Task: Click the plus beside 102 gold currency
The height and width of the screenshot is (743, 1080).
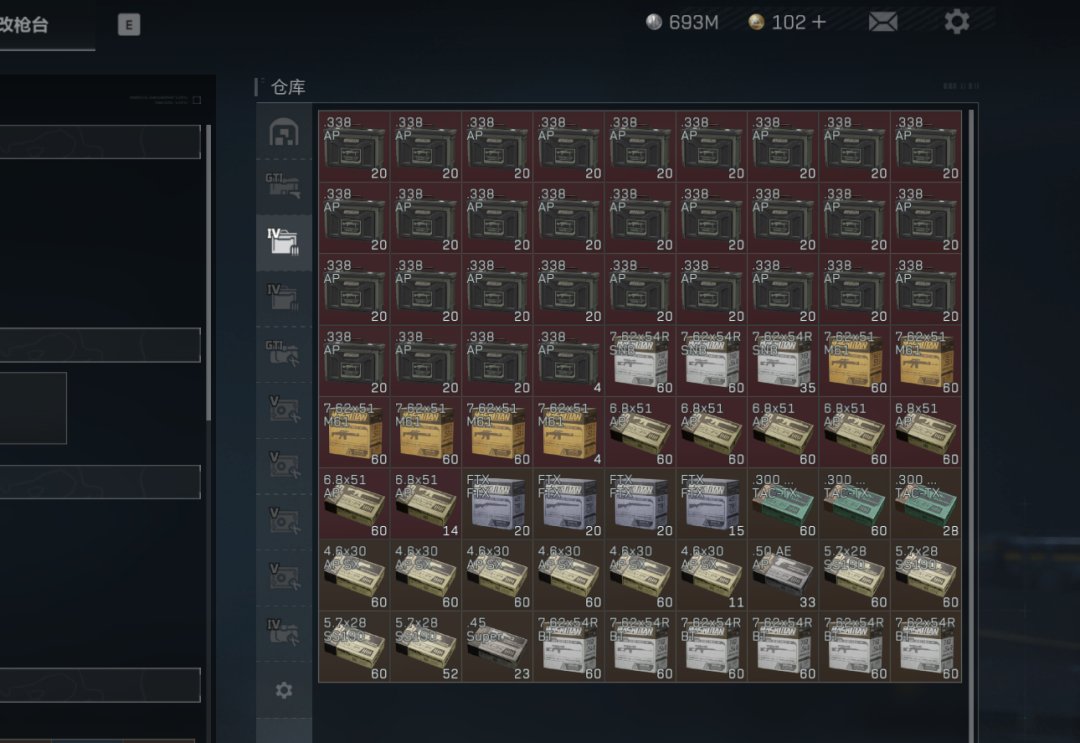Action: 819,22
